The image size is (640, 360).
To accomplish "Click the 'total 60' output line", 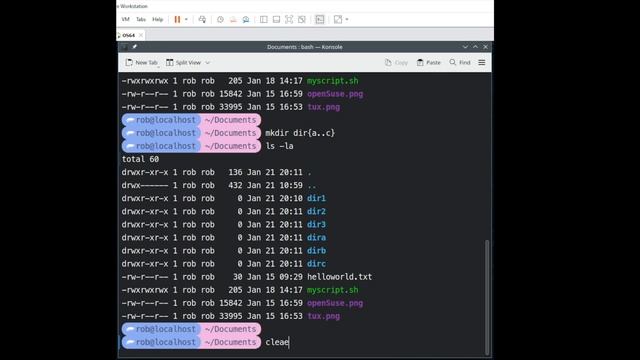I will click(x=140, y=159).
